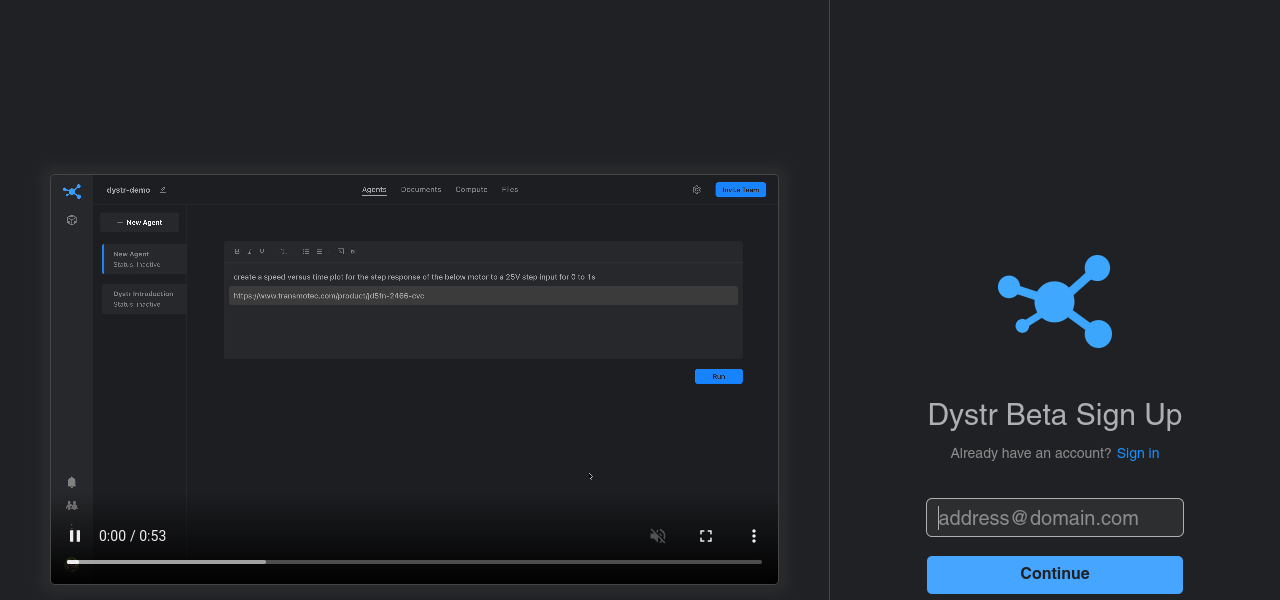This screenshot has height=600, width=1280.
Task: Click the notification bell icon
Action: 72,482
